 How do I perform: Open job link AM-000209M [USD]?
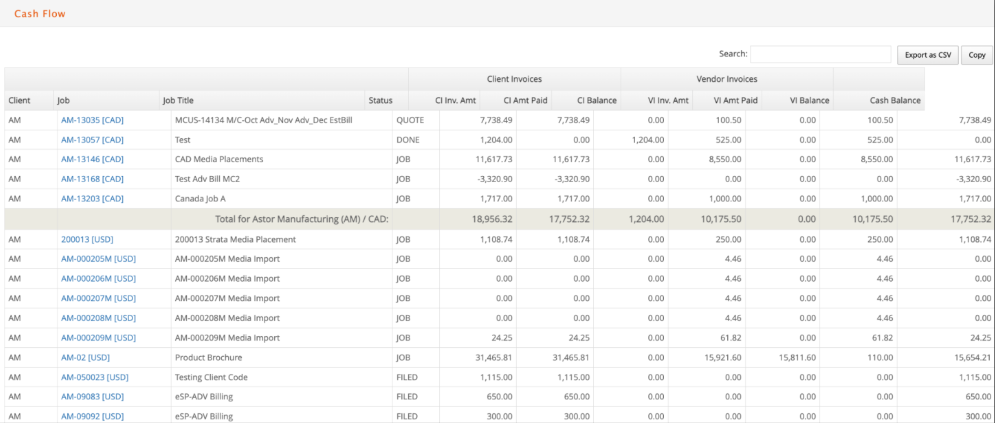[x=98, y=337]
